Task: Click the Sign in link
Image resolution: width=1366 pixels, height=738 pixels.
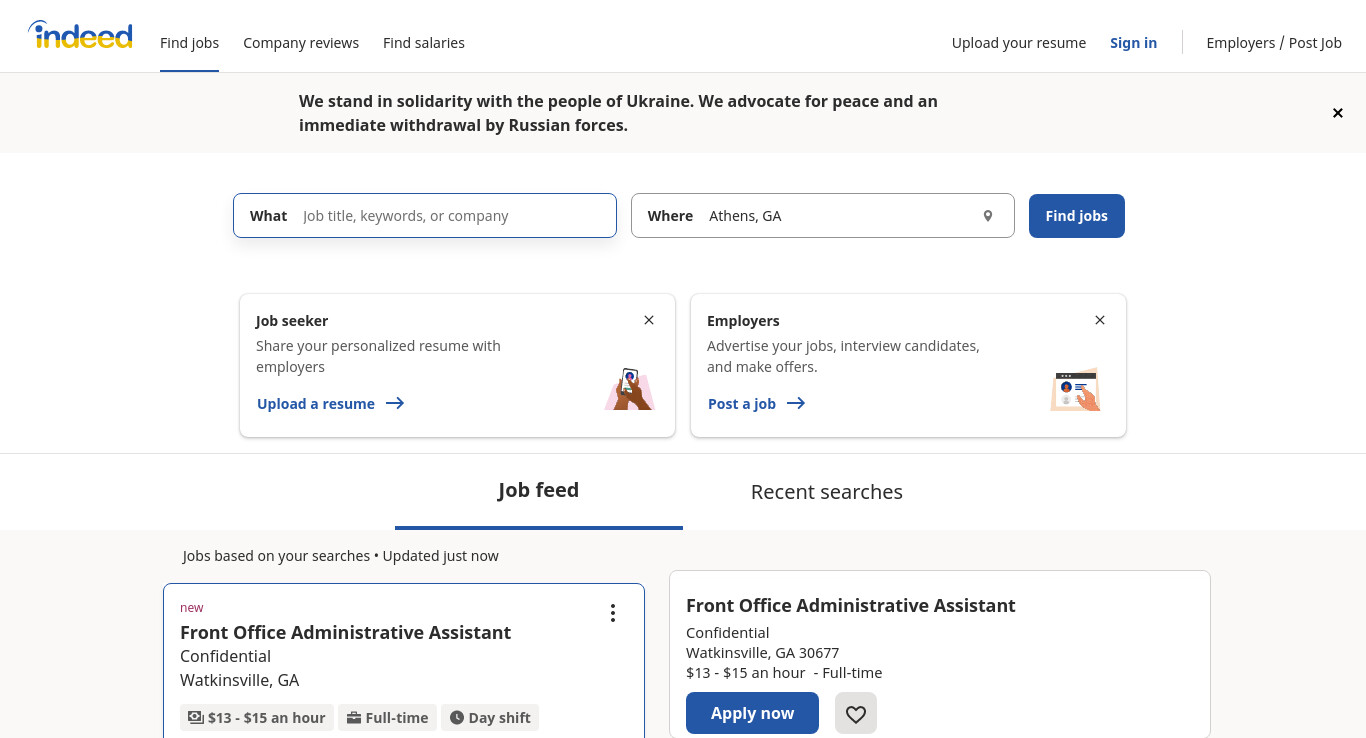Action: pos(1133,43)
